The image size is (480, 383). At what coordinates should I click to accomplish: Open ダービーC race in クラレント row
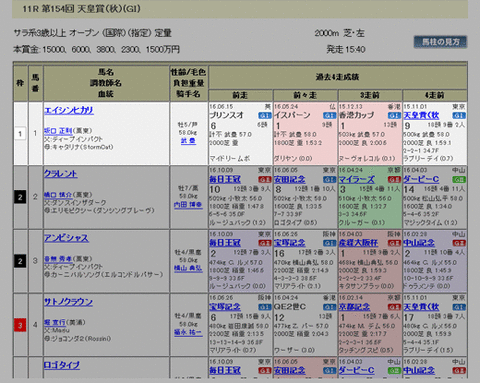pos(421,179)
